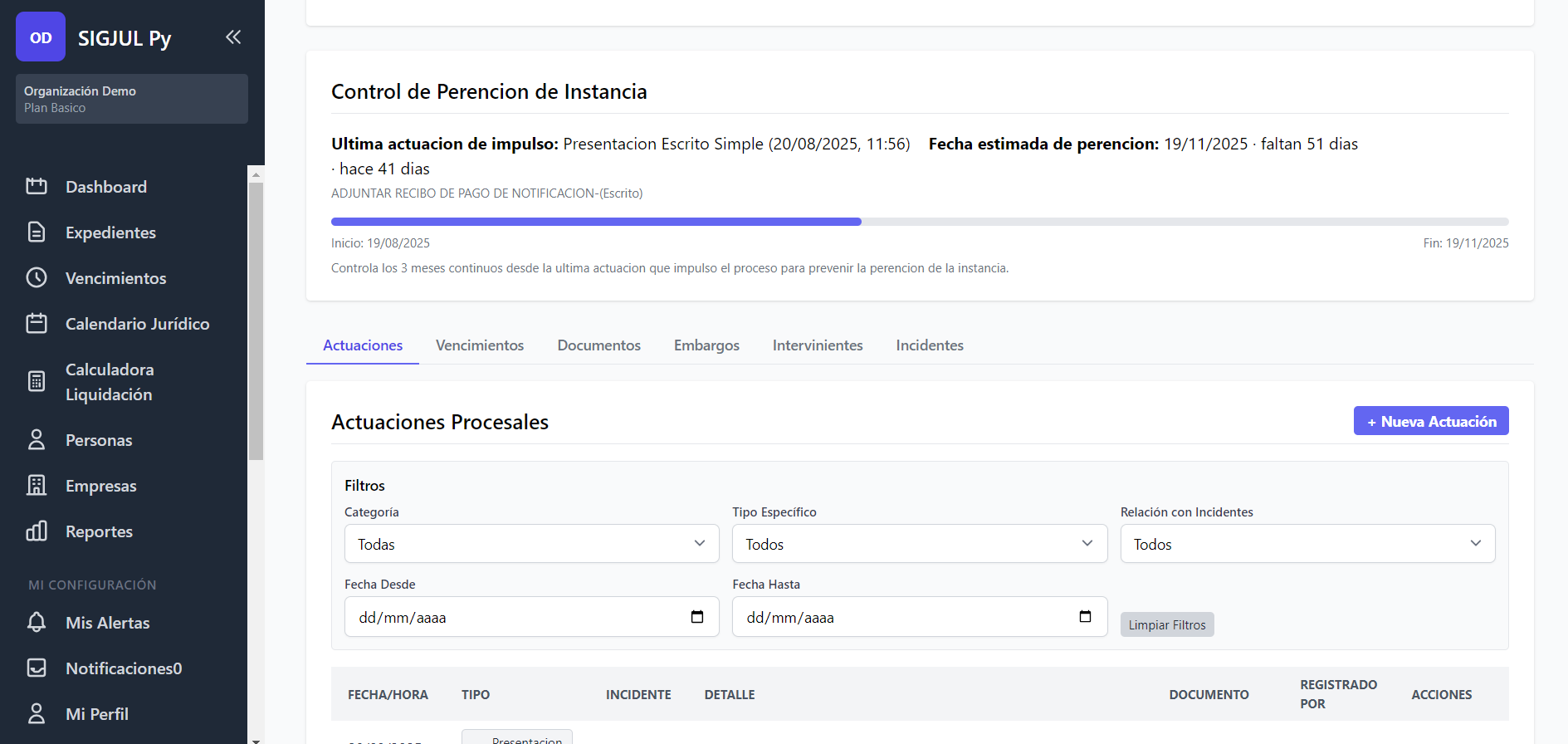Select the Calculadora Liquidación calculator icon
The image size is (1568, 744).
37,382
